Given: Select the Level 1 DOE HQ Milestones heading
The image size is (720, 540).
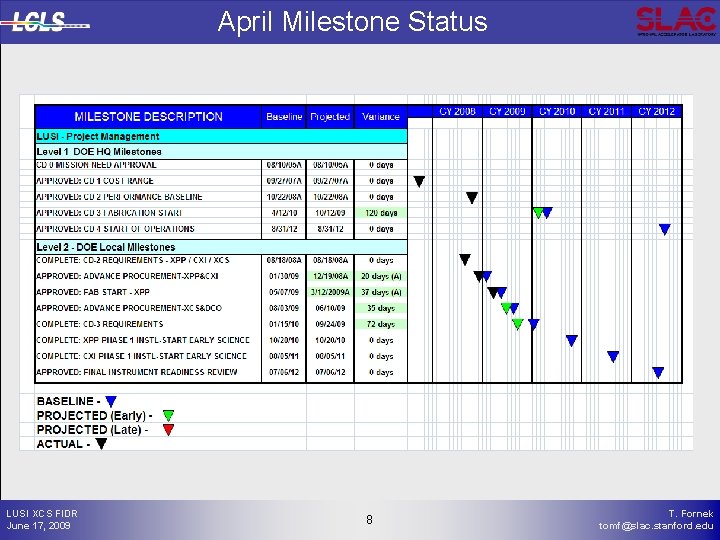Looking at the screenshot, I should pyautogui.click(x=221, y=152).
